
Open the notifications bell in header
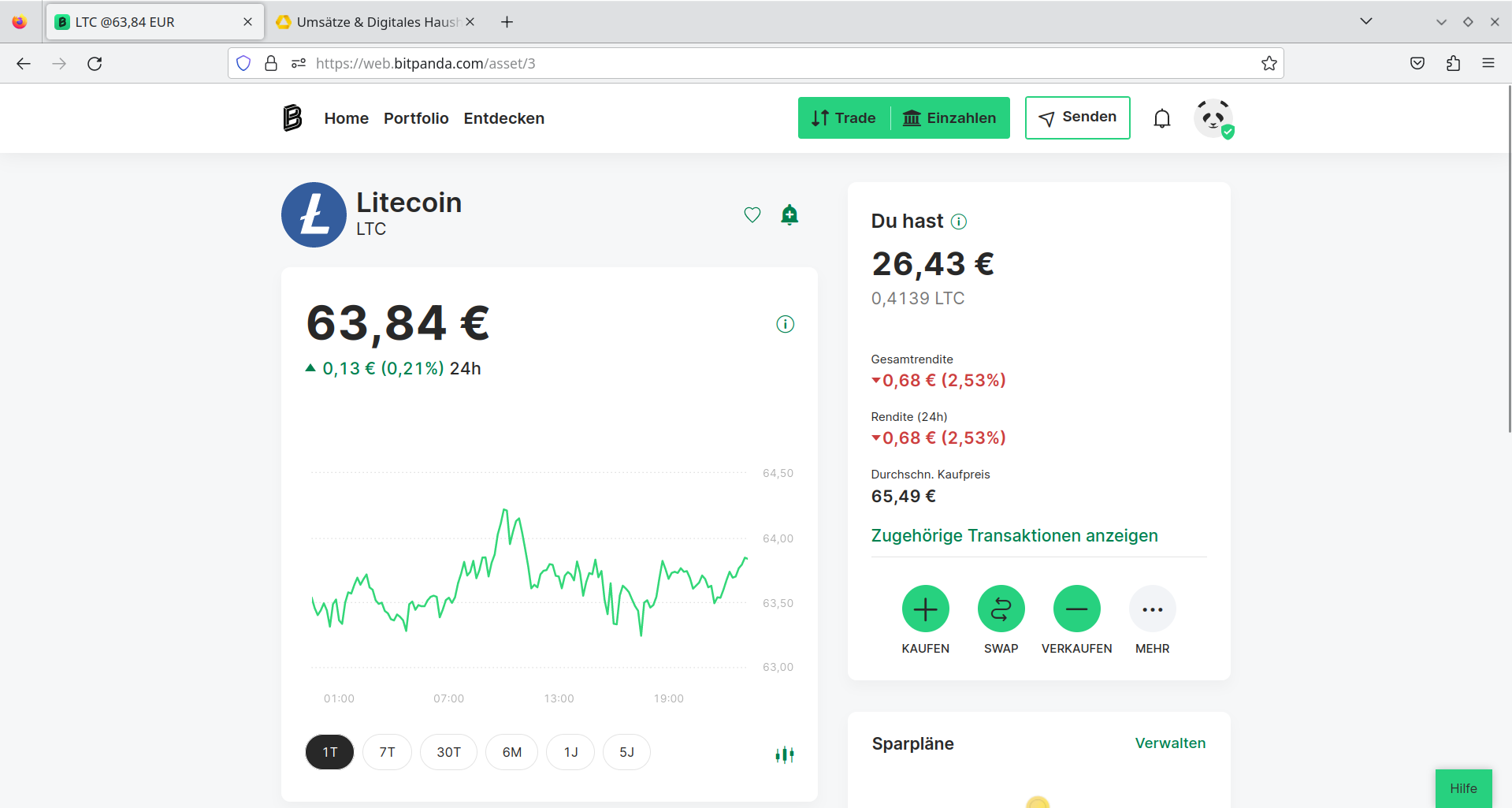[1161, 118]
